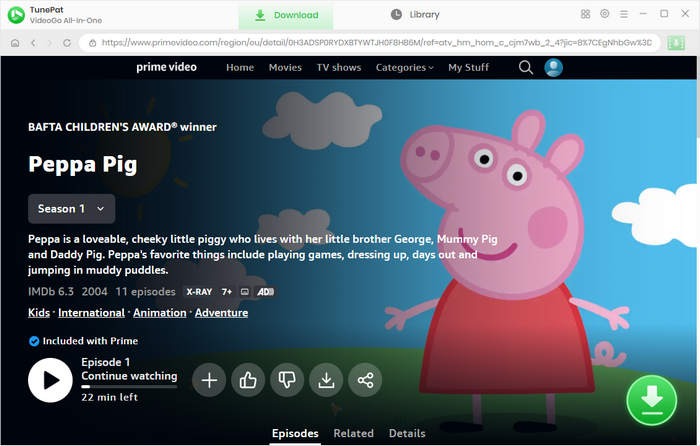Image resolution: width=700 pixels, height=446 pixels.
Task: Open the hamburger menu icon
Action: tap(624, 14)
